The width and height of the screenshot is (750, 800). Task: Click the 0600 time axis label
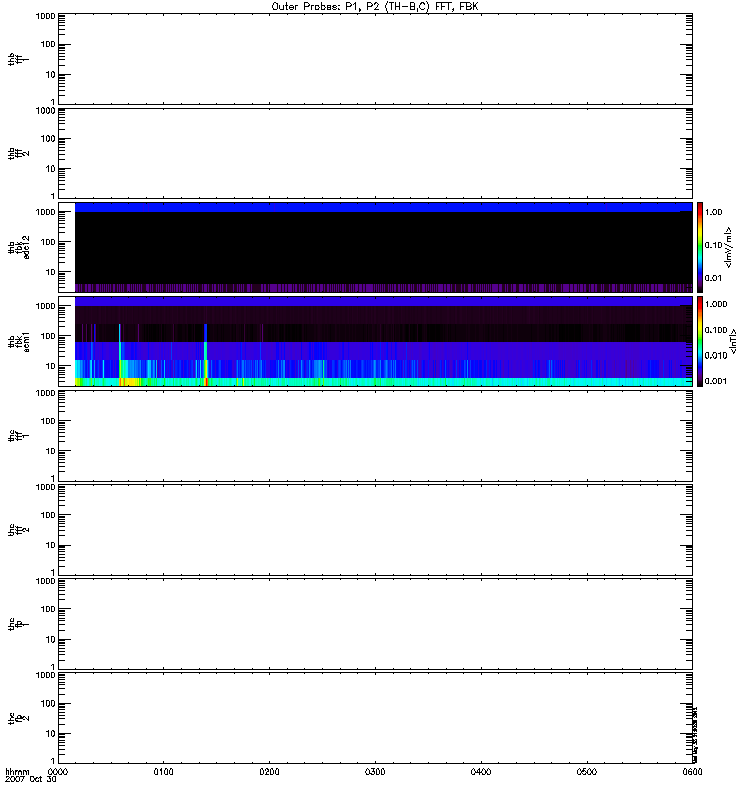tap(692, 772)
